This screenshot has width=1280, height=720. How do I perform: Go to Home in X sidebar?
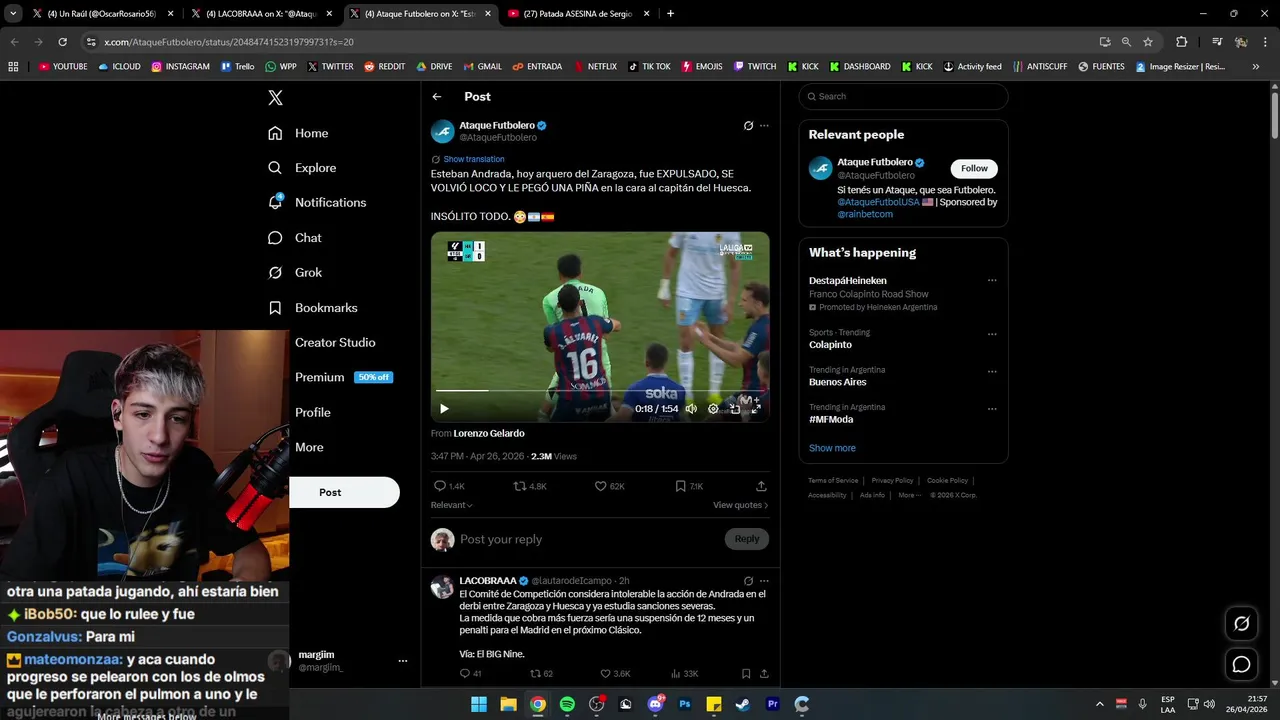point(298,133)
